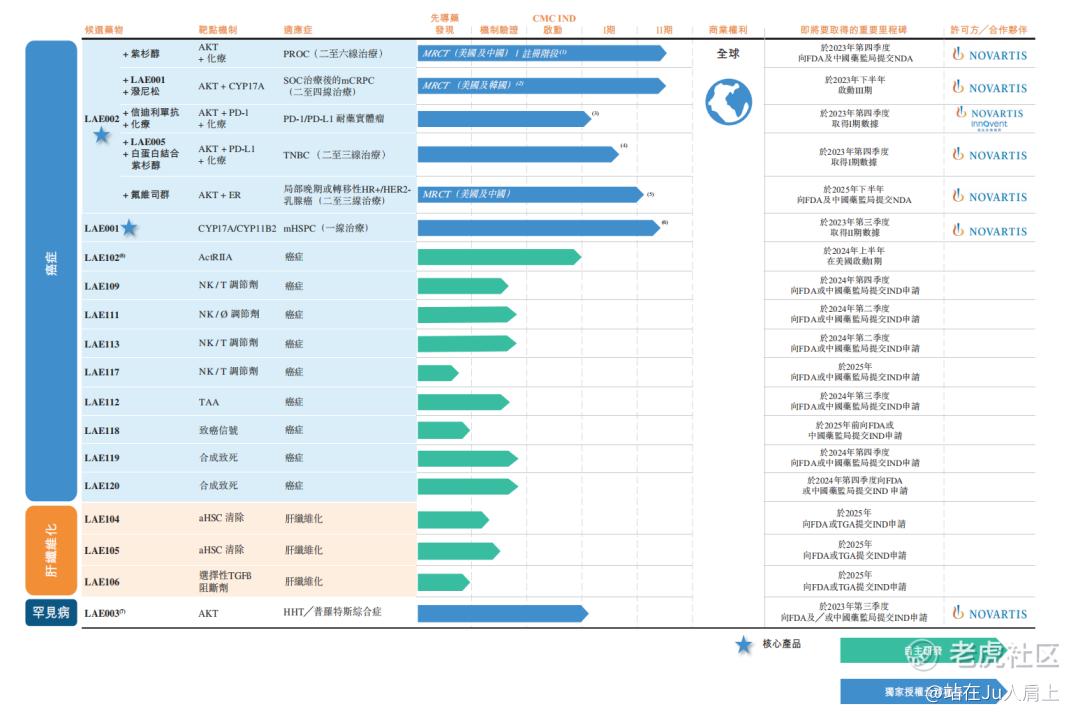Click the LAE120 candidate label
The image size is (1080, 718).
[x=102, y=486]
